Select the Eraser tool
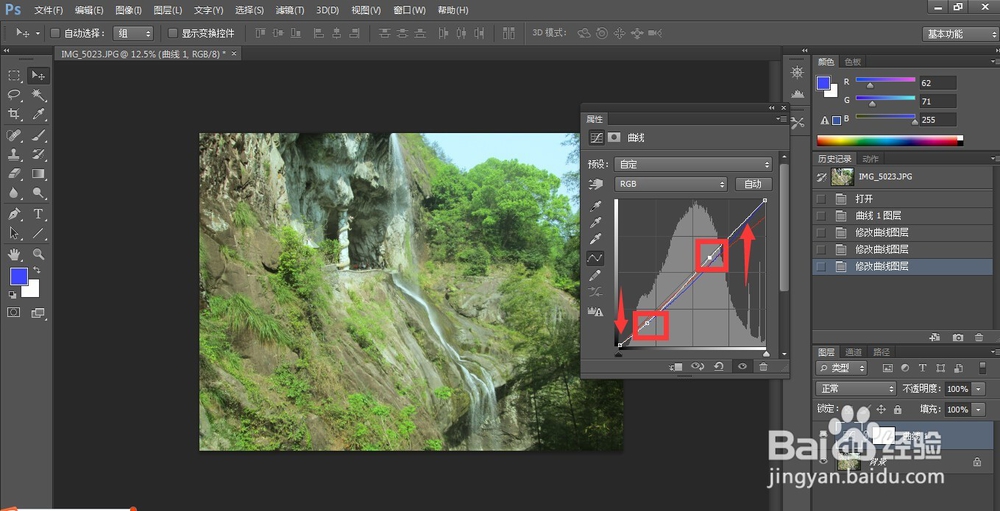Viewport: 1000px width, 511px height. (x=13, y=174)
